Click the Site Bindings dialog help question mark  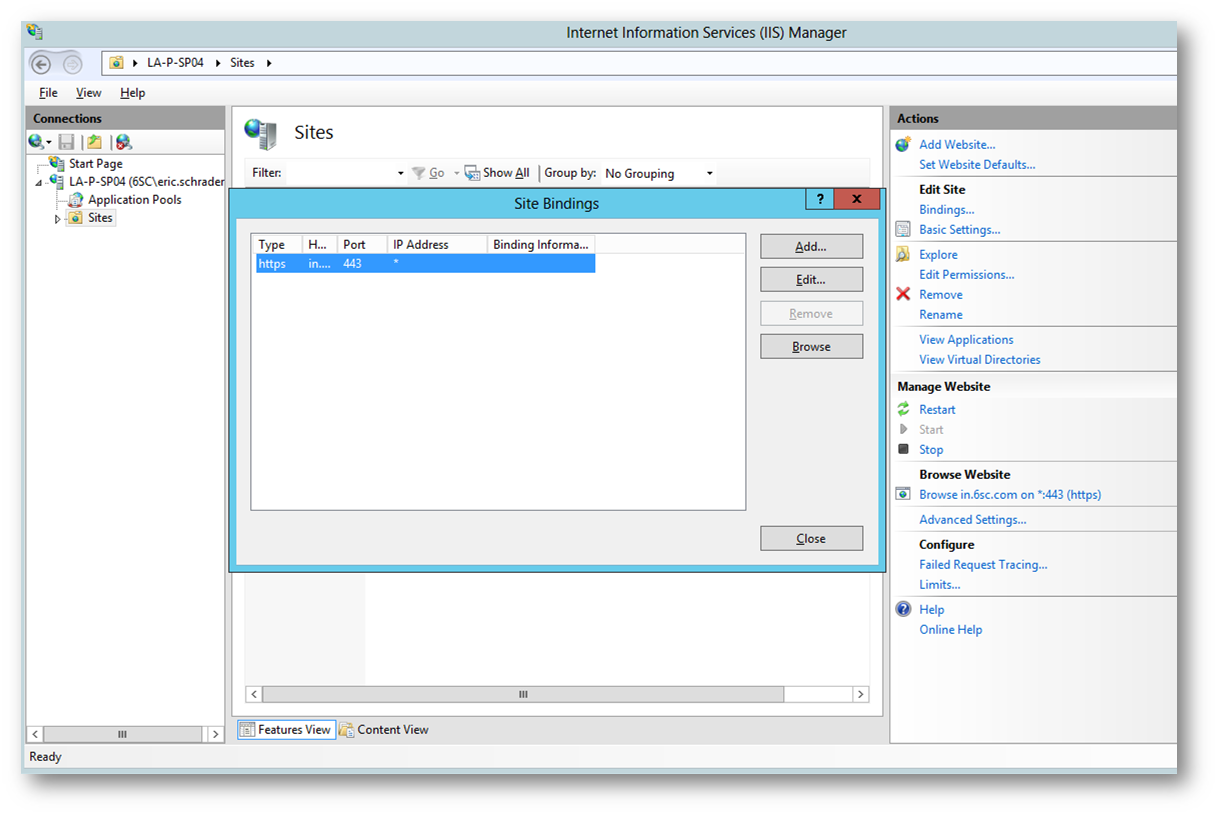click(x=820, y=199)
